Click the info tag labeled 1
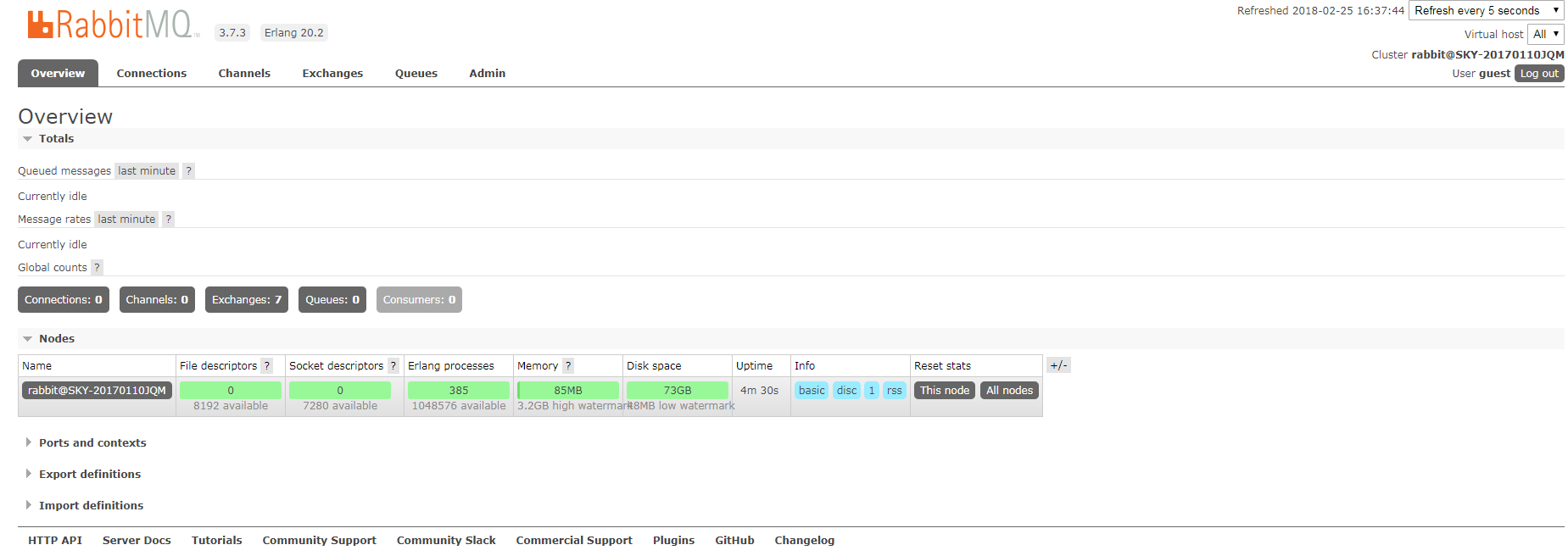The image size is (1568, 556). 872,391
